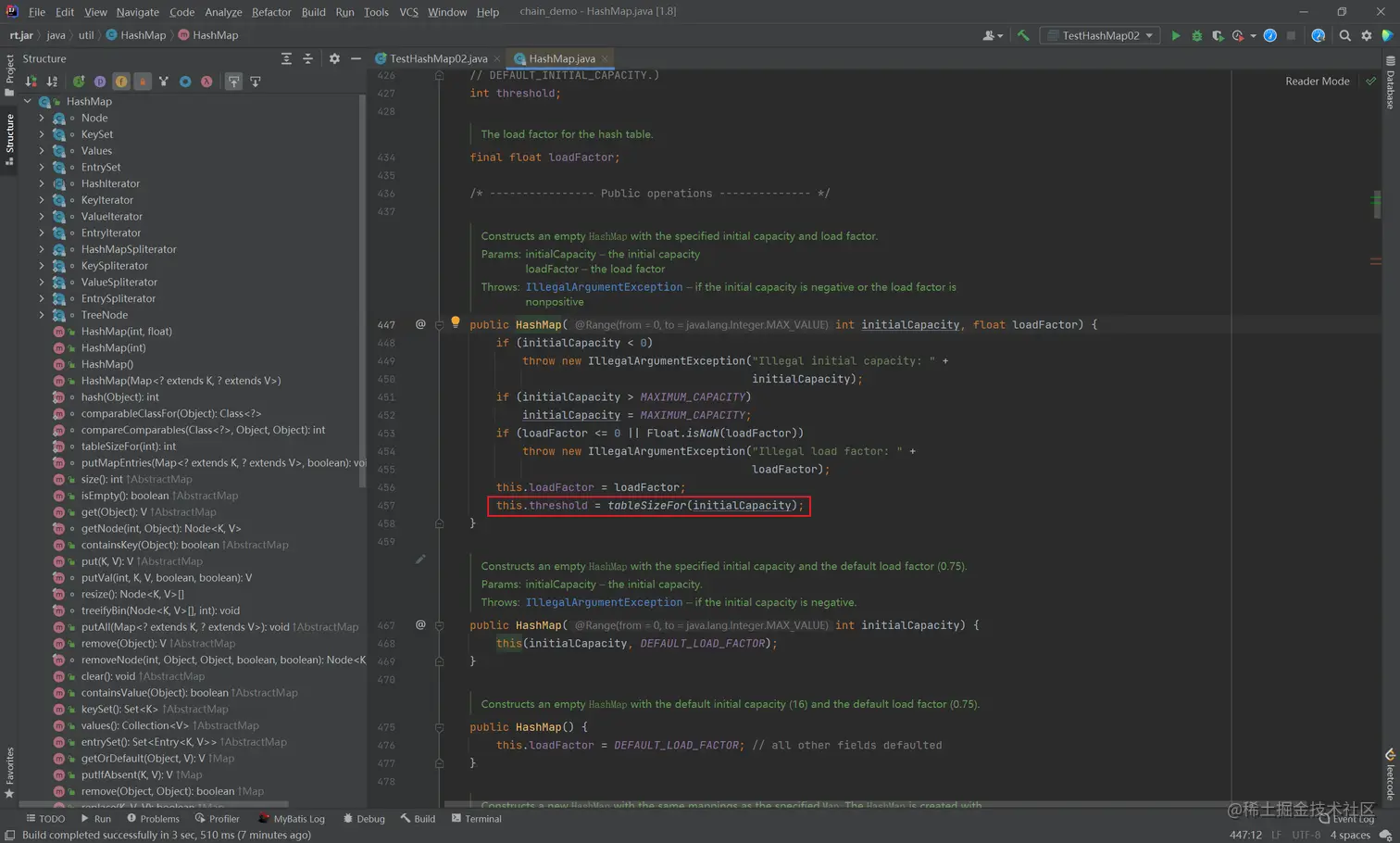Open the TestHashMap02 run configuration dropdown

point(1100,35)
